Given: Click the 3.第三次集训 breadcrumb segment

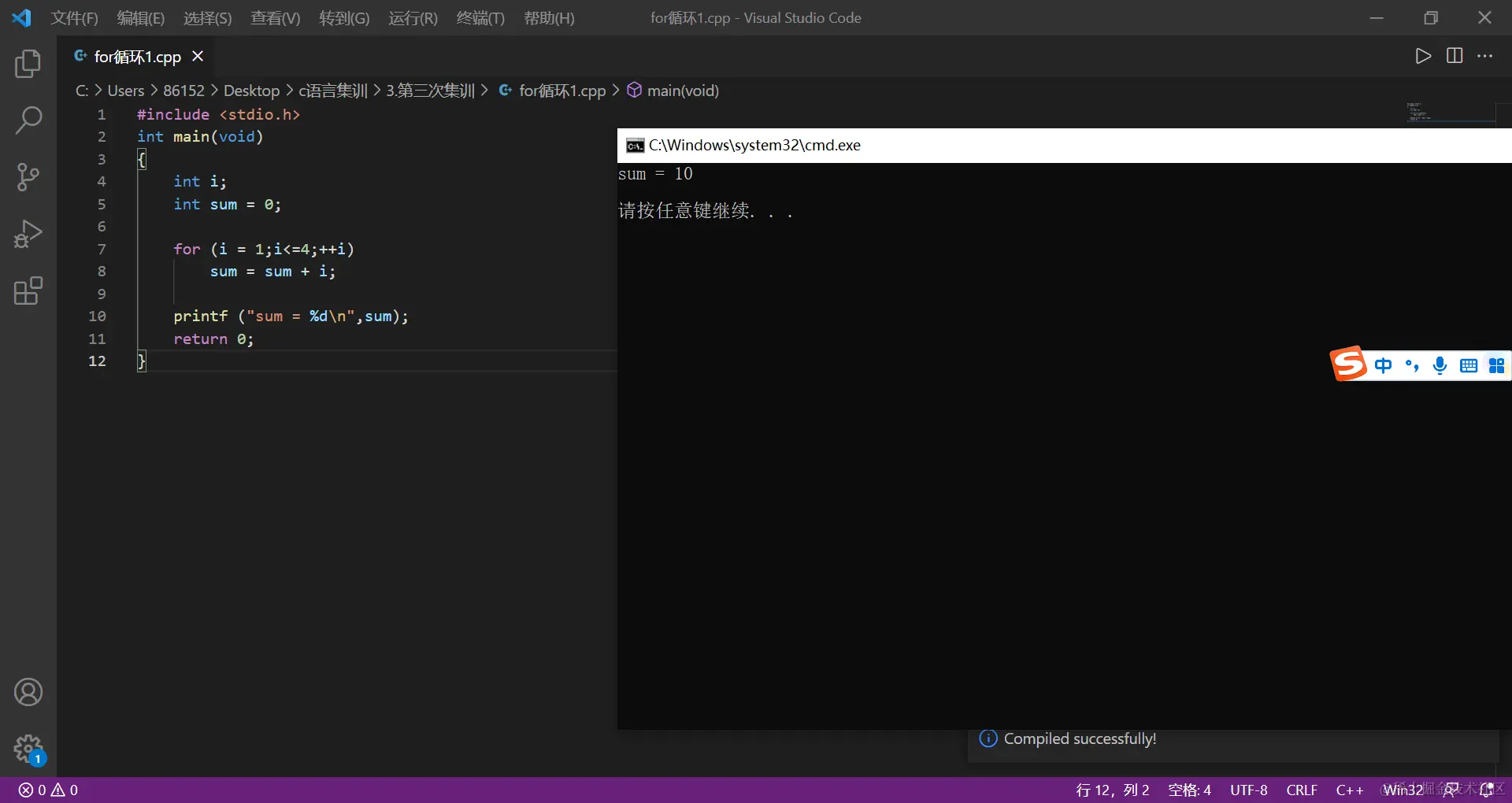Looking at the screenshot, I should tap(430, 91).
